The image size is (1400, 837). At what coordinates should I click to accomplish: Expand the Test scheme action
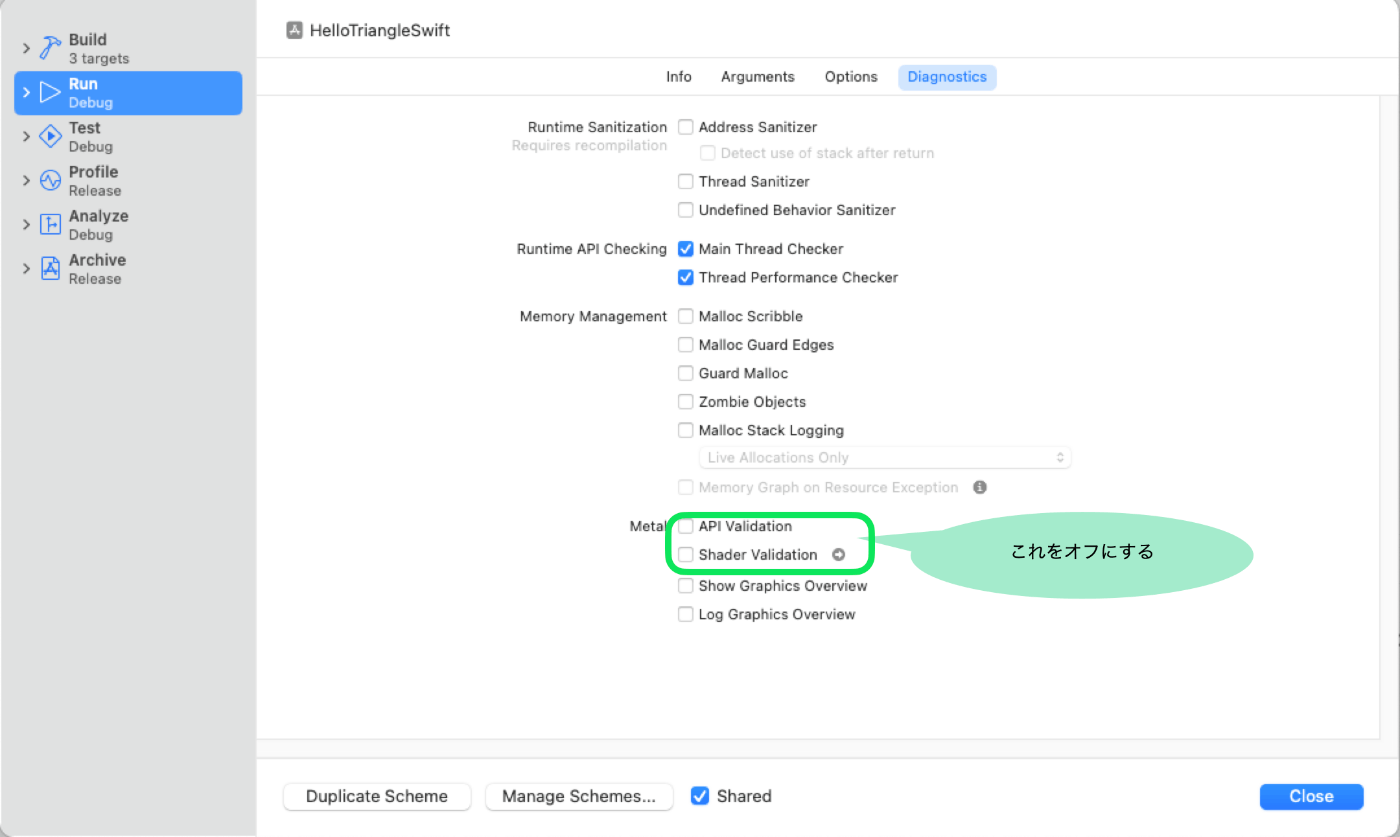[27, 137]
